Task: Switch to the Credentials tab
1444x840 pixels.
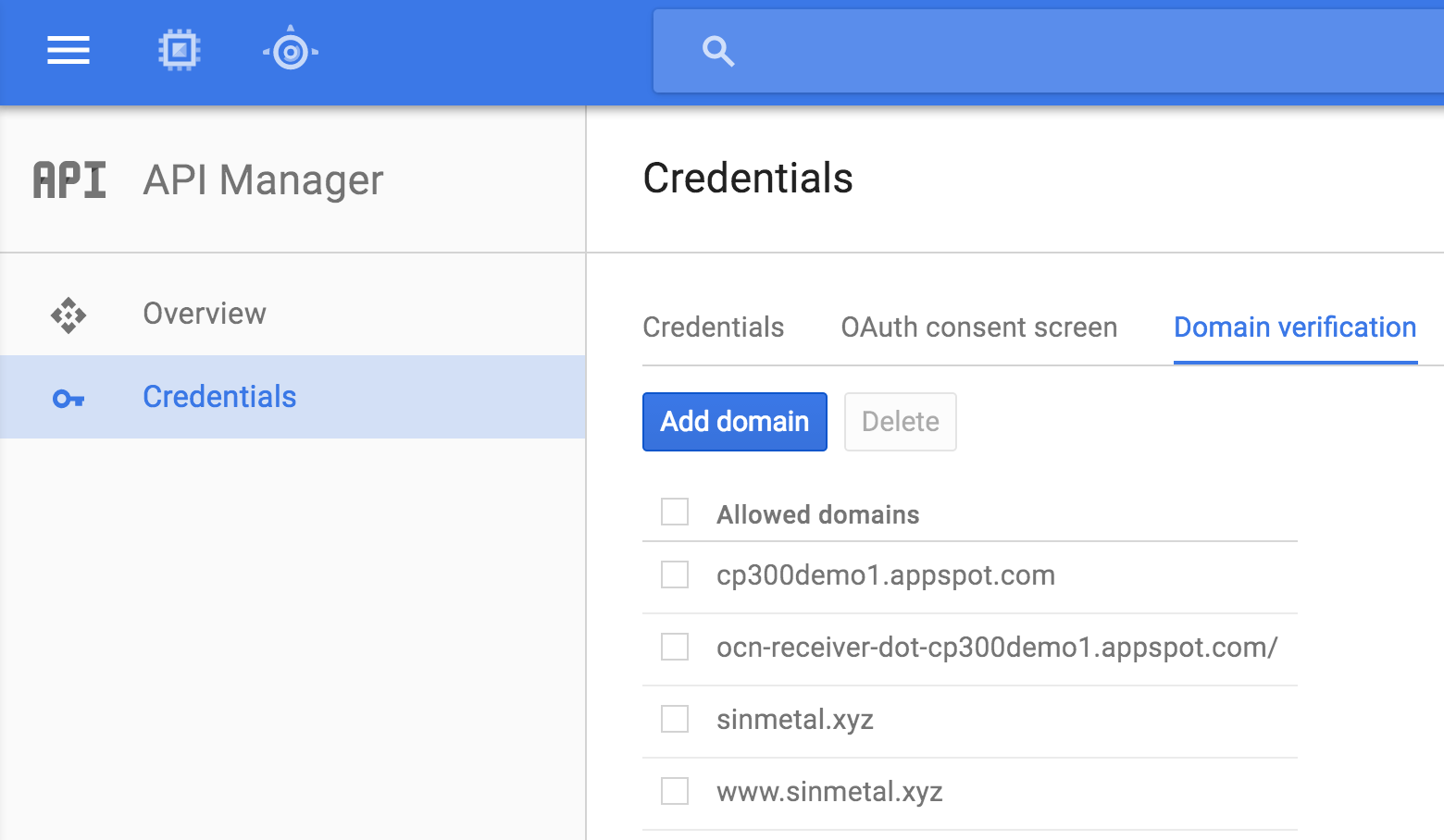Action: (713, 327)
